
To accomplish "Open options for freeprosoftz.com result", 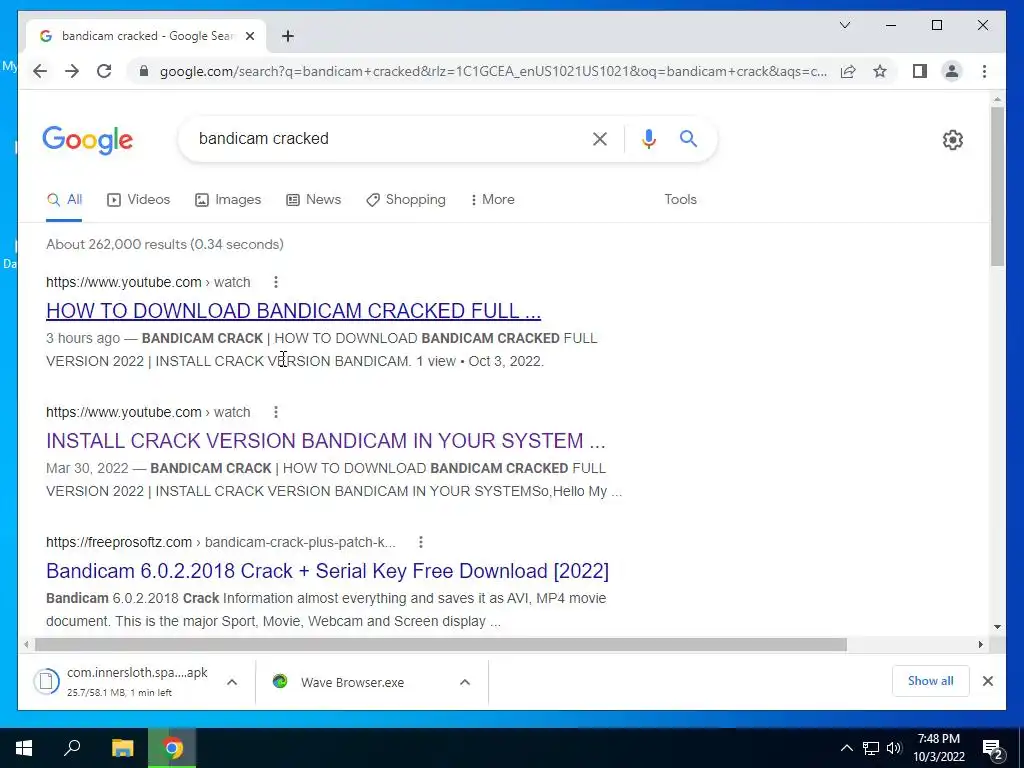I will coord(421,542).
